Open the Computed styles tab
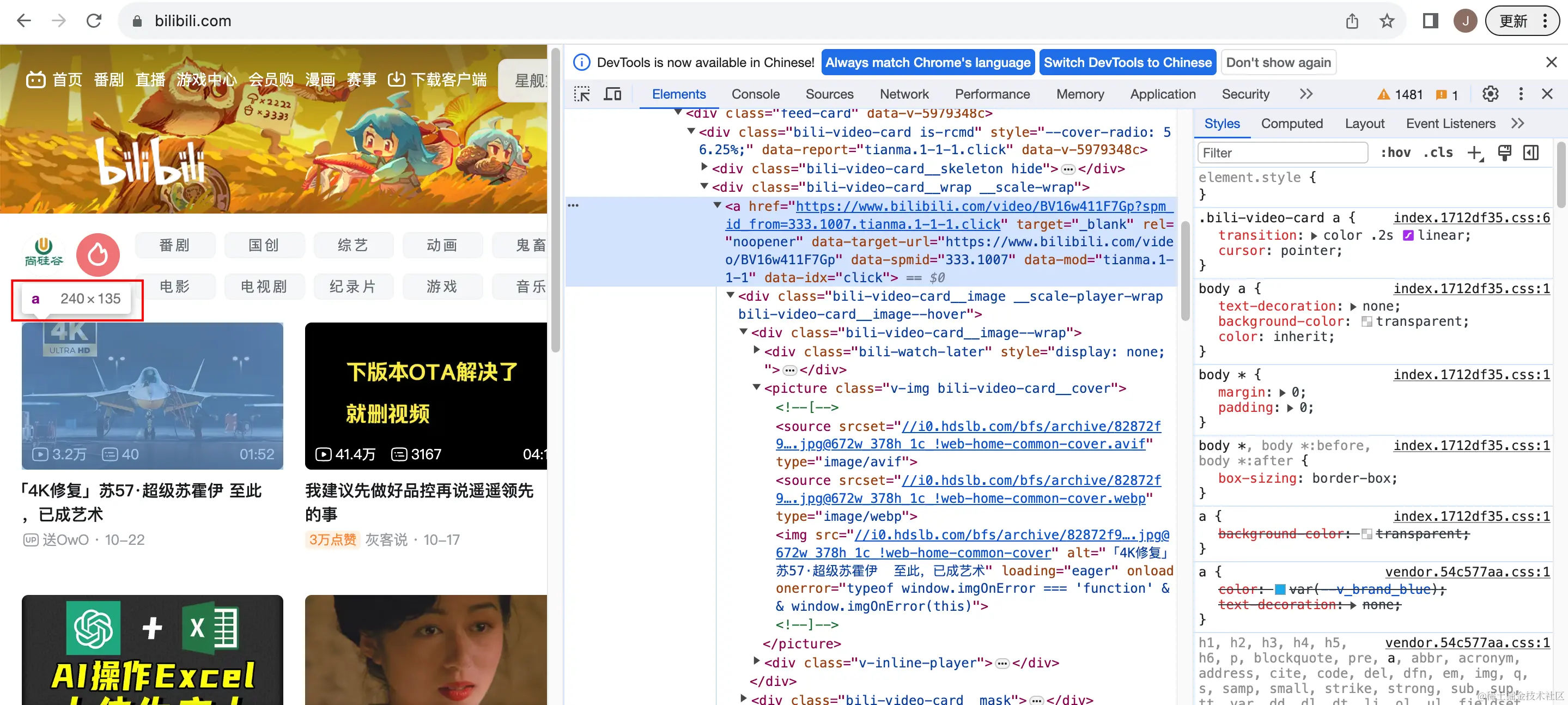This screenshot has height=705, width=1568. pyautogui.click(x=1291, y=124)
